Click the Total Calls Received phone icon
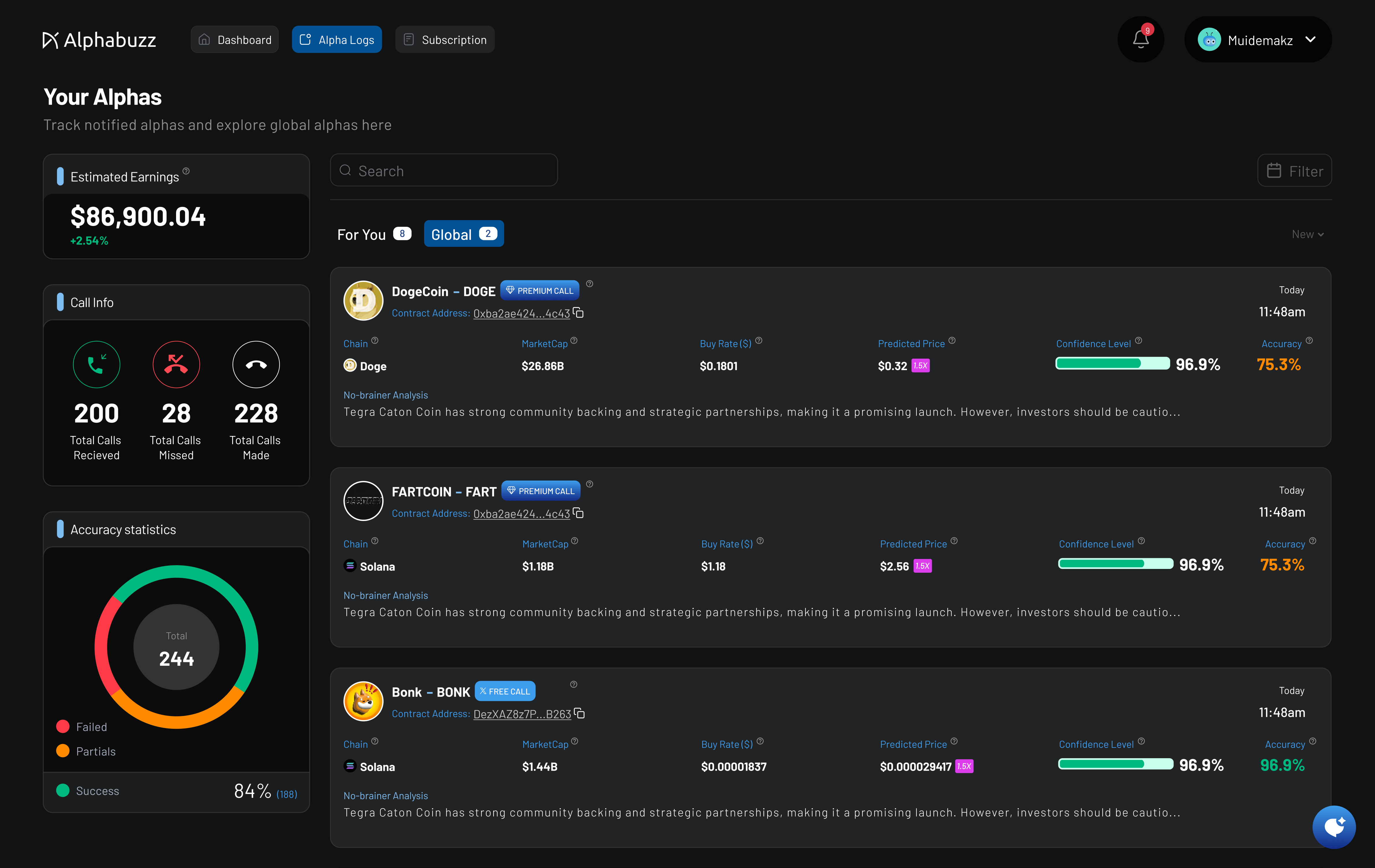This screenshot has width=1375, height=868. (x=97, y=364)
